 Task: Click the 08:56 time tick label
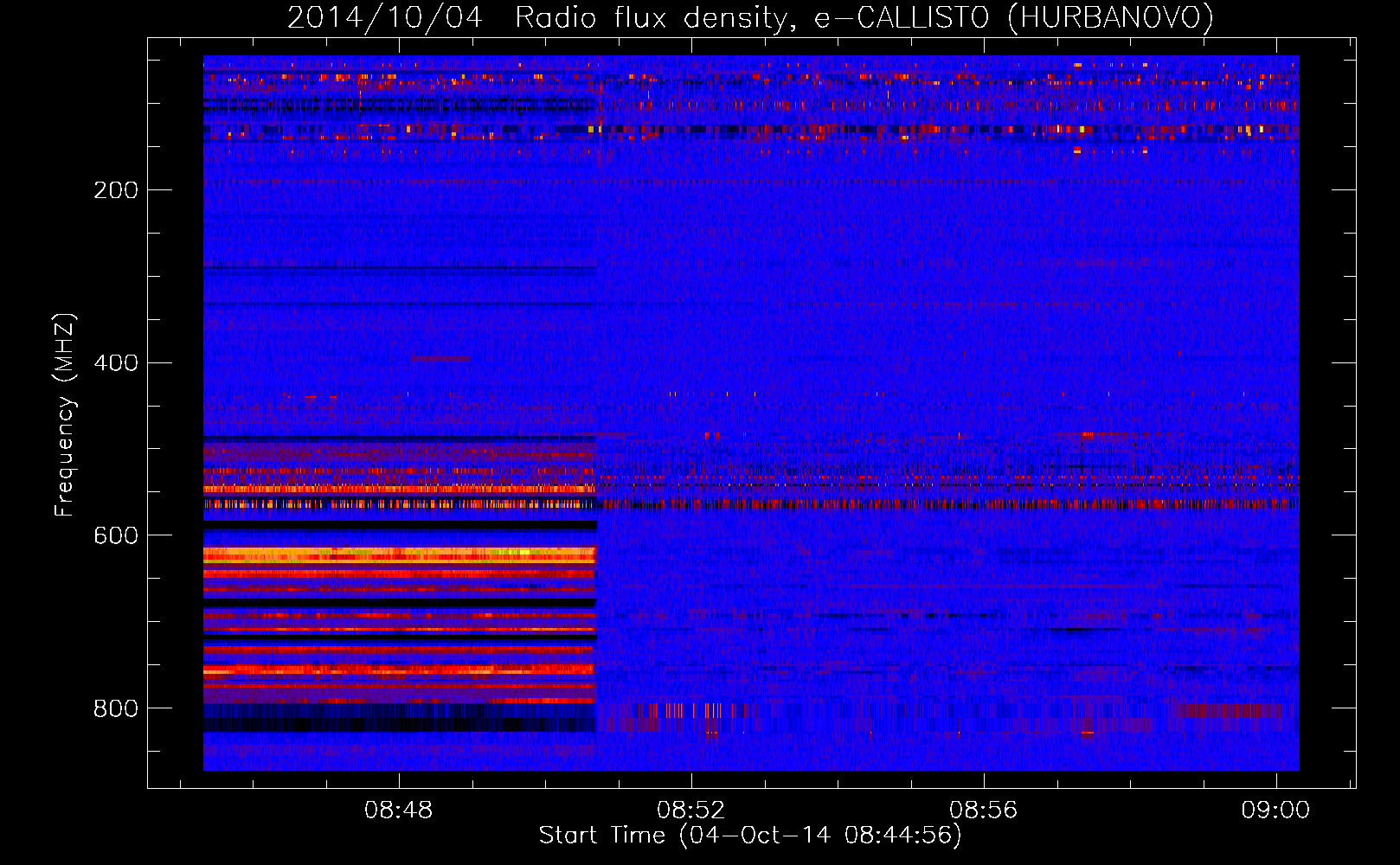pos(984,811)
